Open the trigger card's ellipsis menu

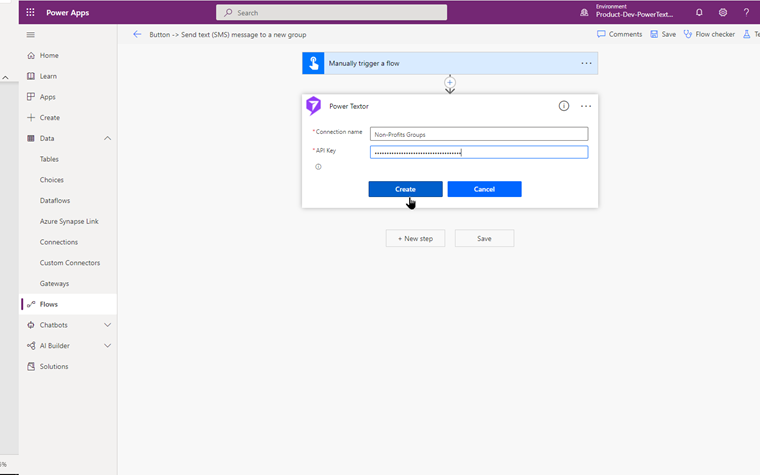[586, 63]
